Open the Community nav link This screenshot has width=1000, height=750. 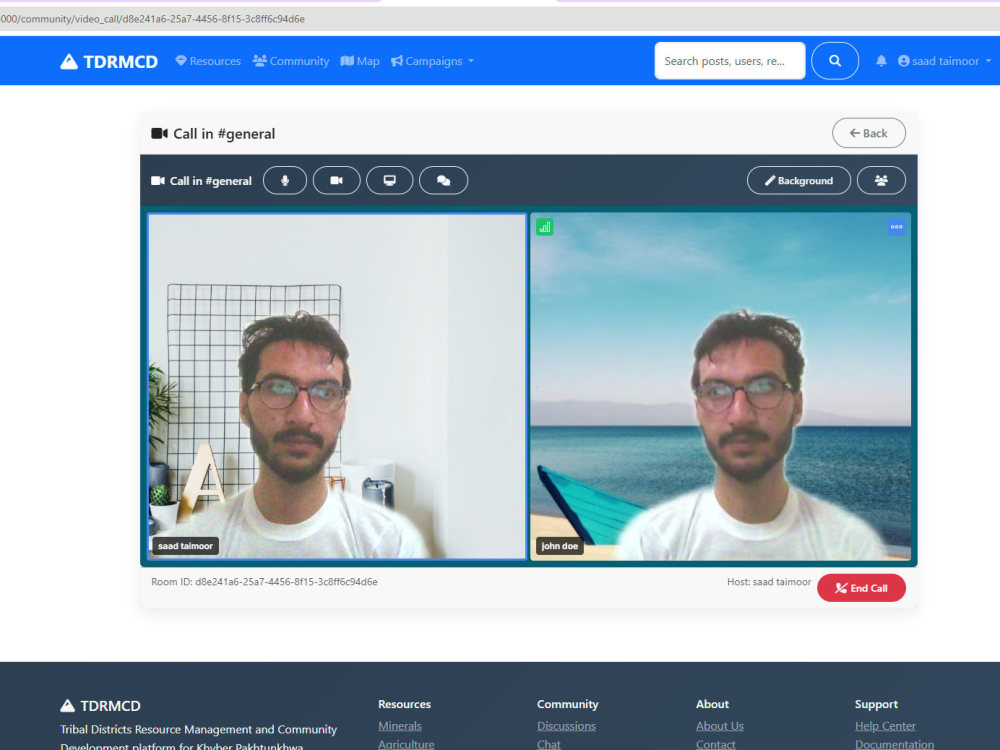291,61
